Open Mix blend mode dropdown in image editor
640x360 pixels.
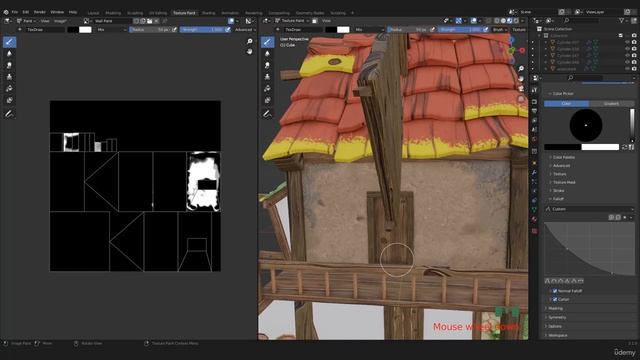(x=111, y=29)
